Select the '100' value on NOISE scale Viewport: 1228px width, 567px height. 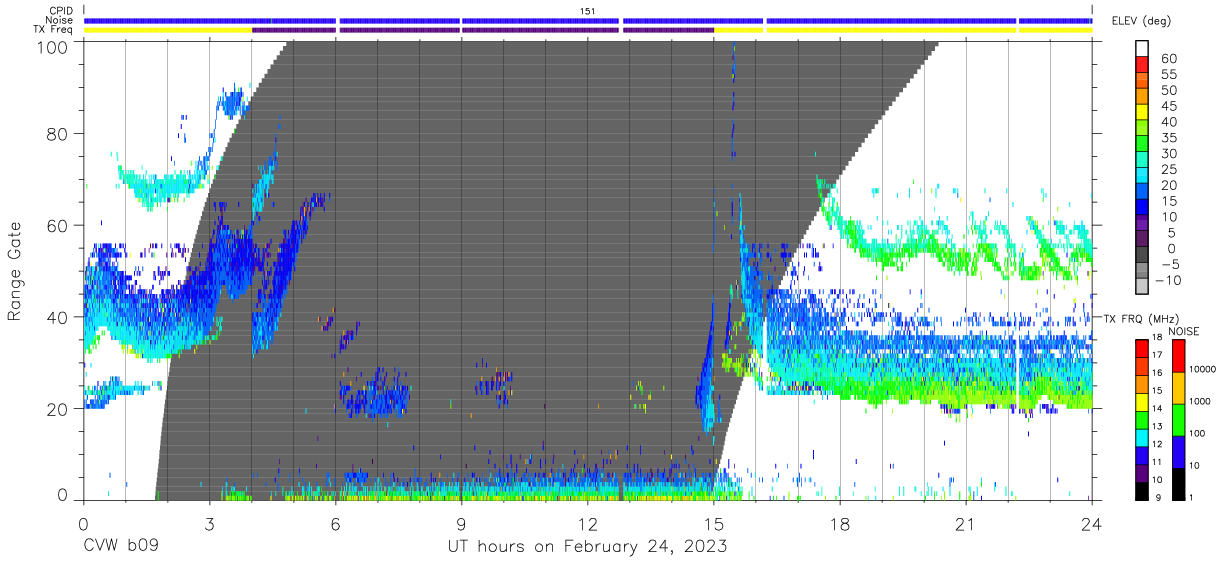(x=1195, y=434)
